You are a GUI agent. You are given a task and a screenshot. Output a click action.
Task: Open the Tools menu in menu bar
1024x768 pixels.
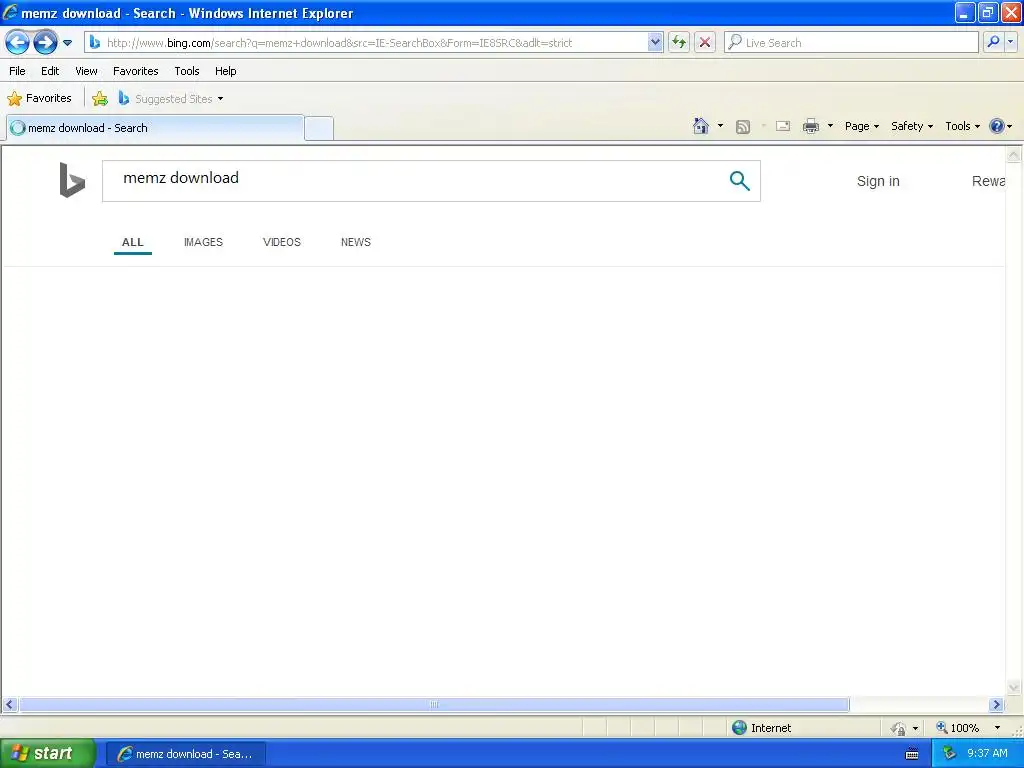[x=187, y=71]
